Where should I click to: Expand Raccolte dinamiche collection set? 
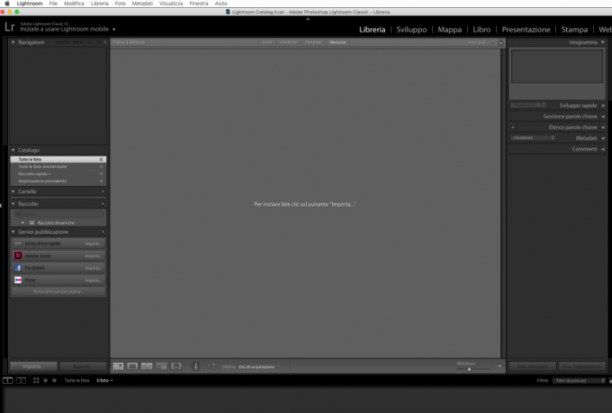click(23, 223)
